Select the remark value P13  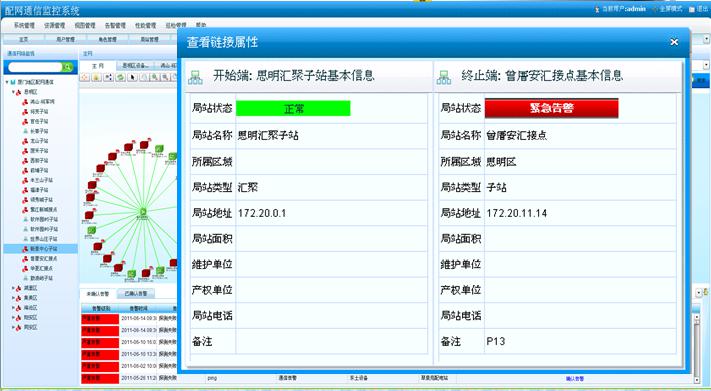(x=496, y=341)
